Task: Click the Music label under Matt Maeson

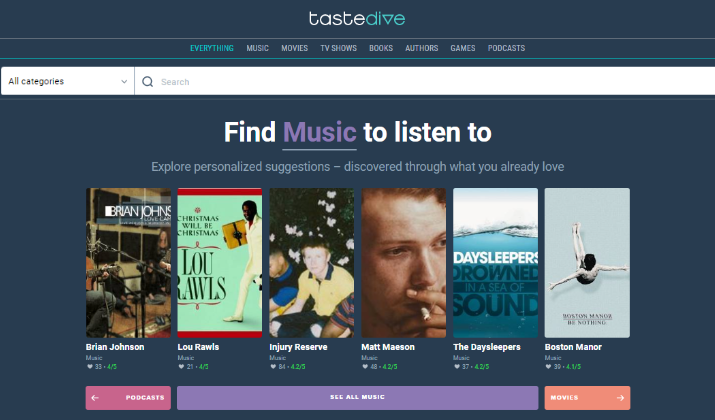Action: (369, 358)
